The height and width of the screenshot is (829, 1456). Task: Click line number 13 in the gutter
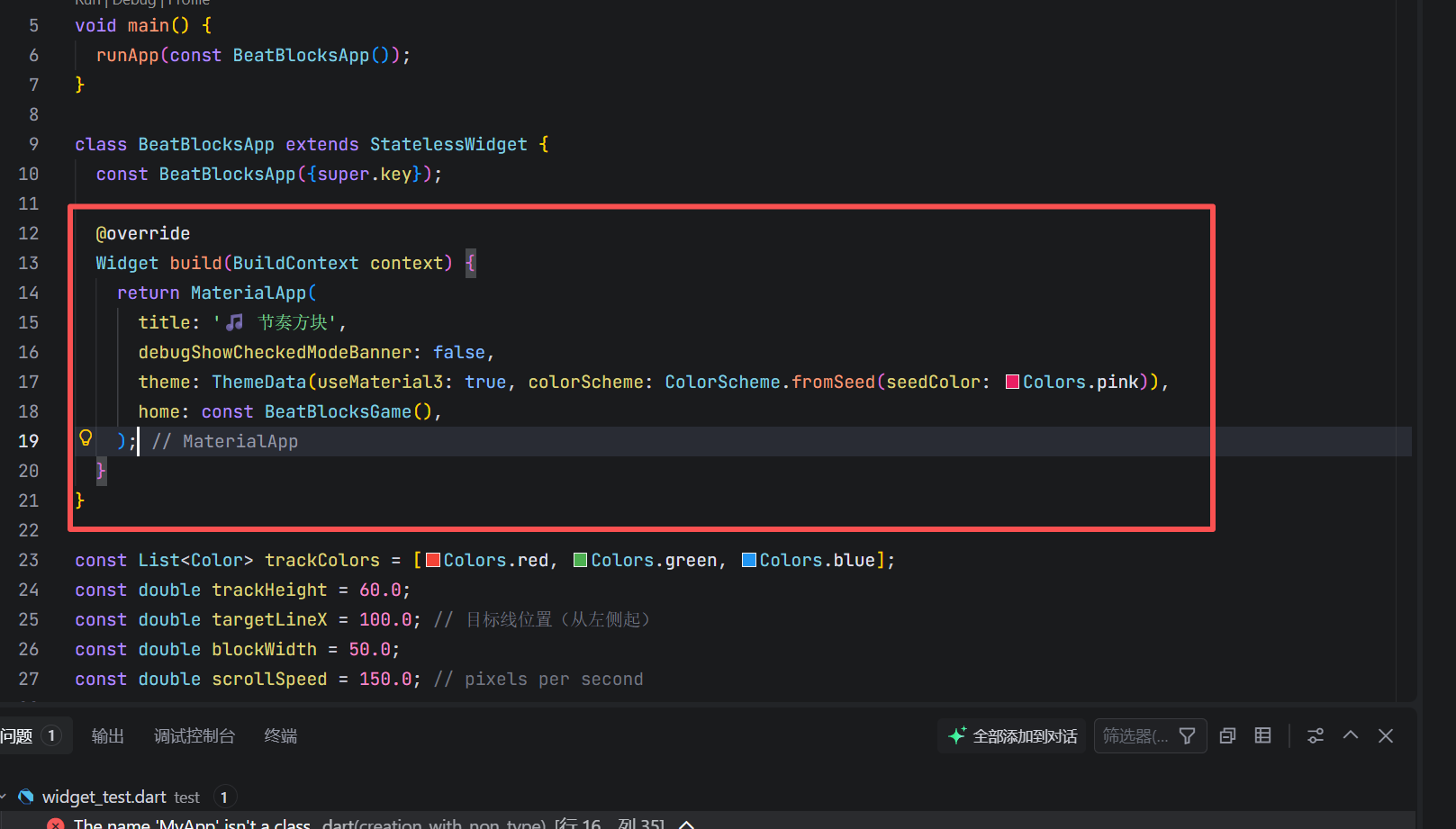[x=29, y=263]
